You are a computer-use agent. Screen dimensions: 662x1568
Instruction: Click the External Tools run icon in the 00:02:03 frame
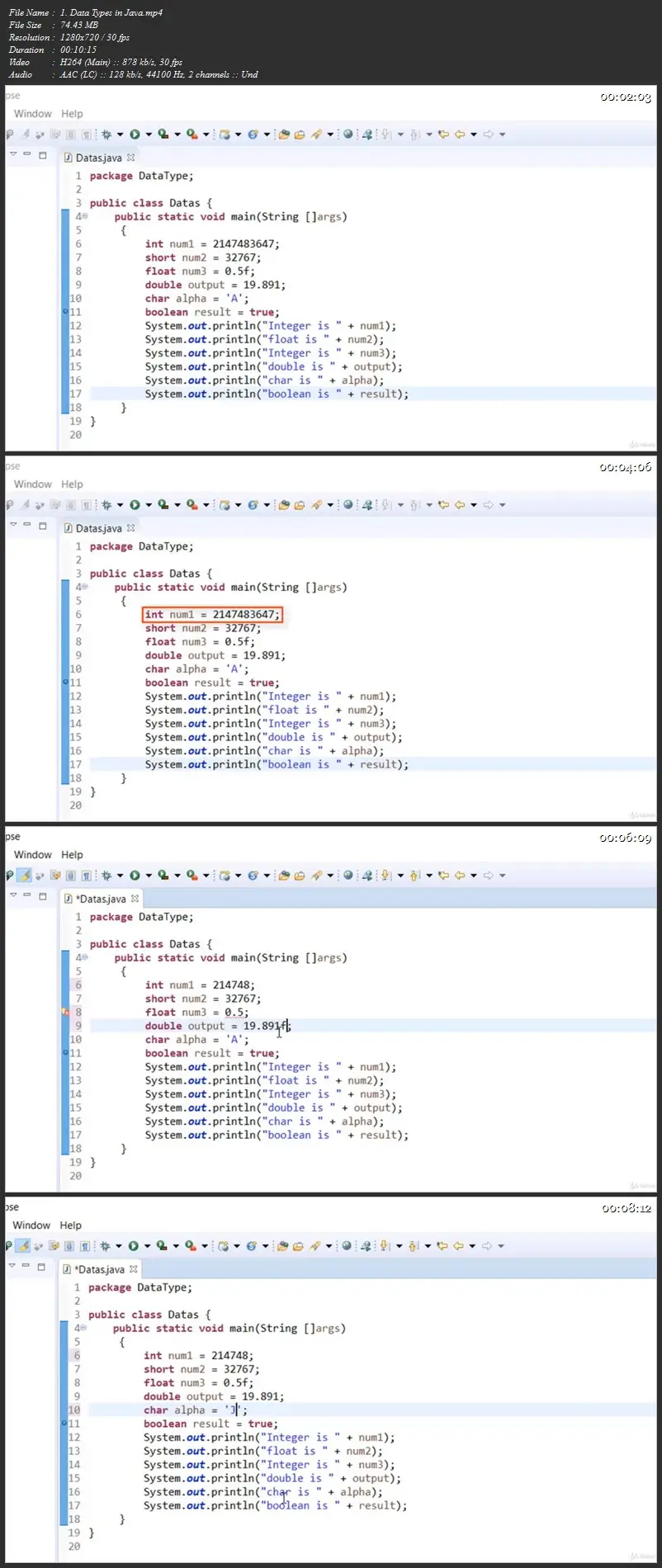coord(192,134)
